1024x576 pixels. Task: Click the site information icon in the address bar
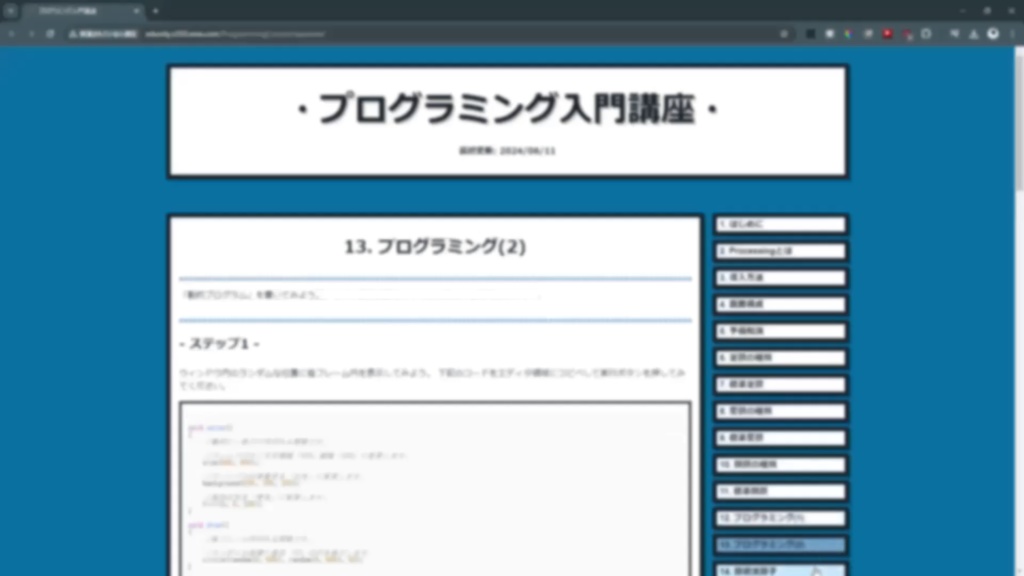pyautogui.click(x=71, y=33)
